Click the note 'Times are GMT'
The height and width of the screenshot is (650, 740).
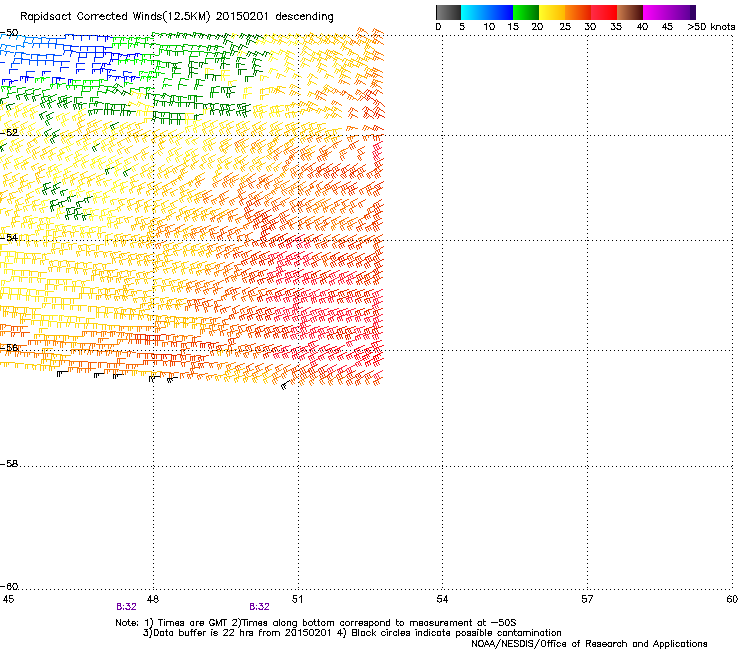click(192, 623)
